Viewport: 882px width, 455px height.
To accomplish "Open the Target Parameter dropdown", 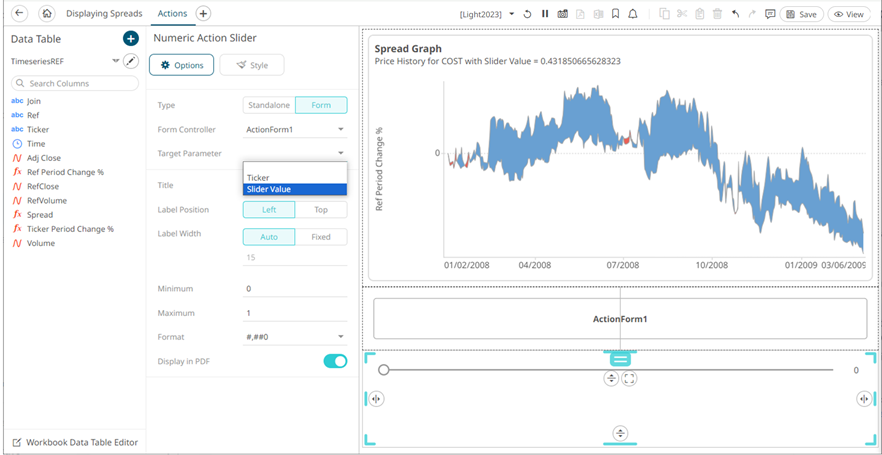I will pyautogui.click(x=295, y=153).
